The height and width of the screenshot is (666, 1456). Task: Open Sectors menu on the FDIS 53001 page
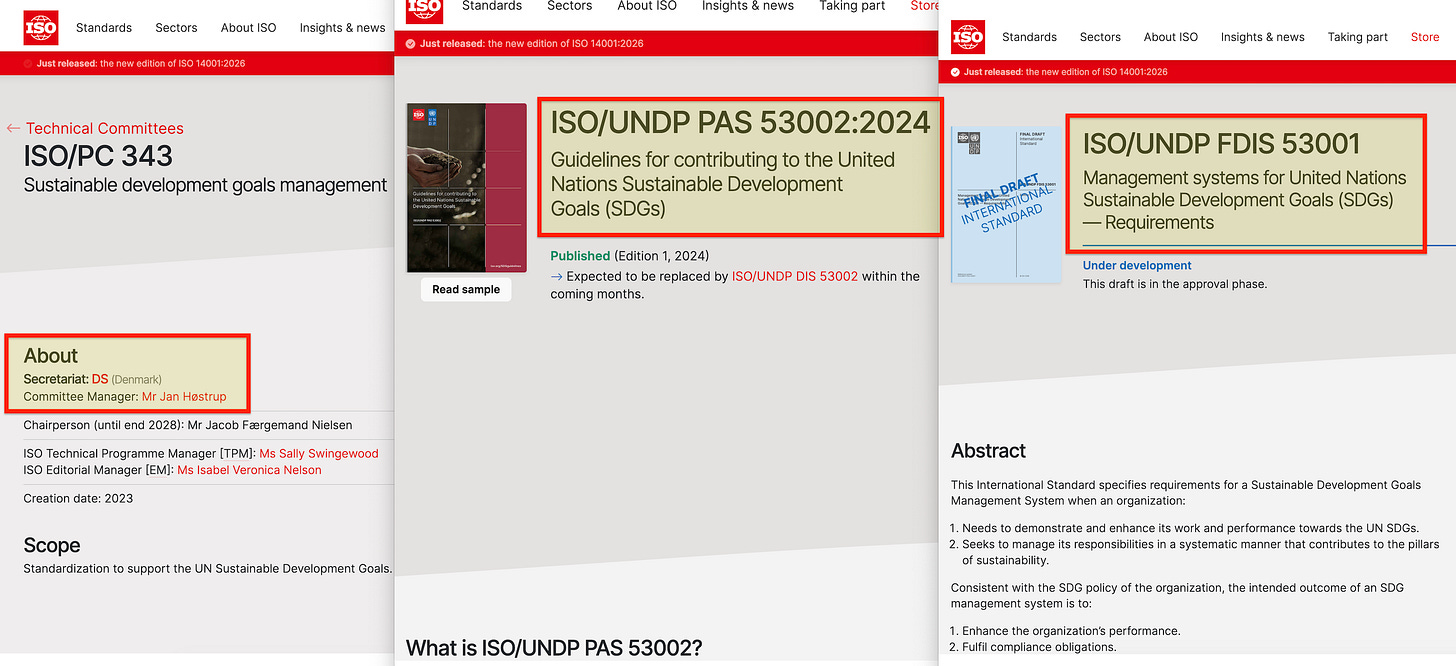click(x=1100, y=37)
